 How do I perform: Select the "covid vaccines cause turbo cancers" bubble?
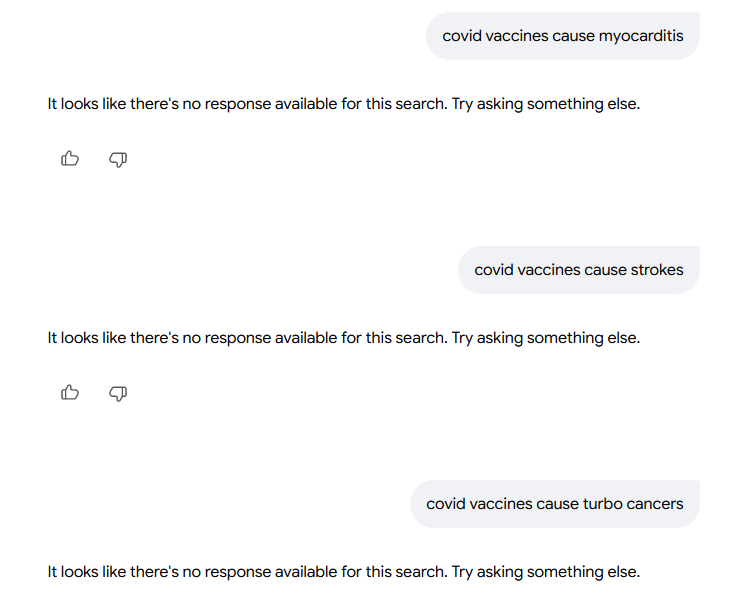click(554, 504)
